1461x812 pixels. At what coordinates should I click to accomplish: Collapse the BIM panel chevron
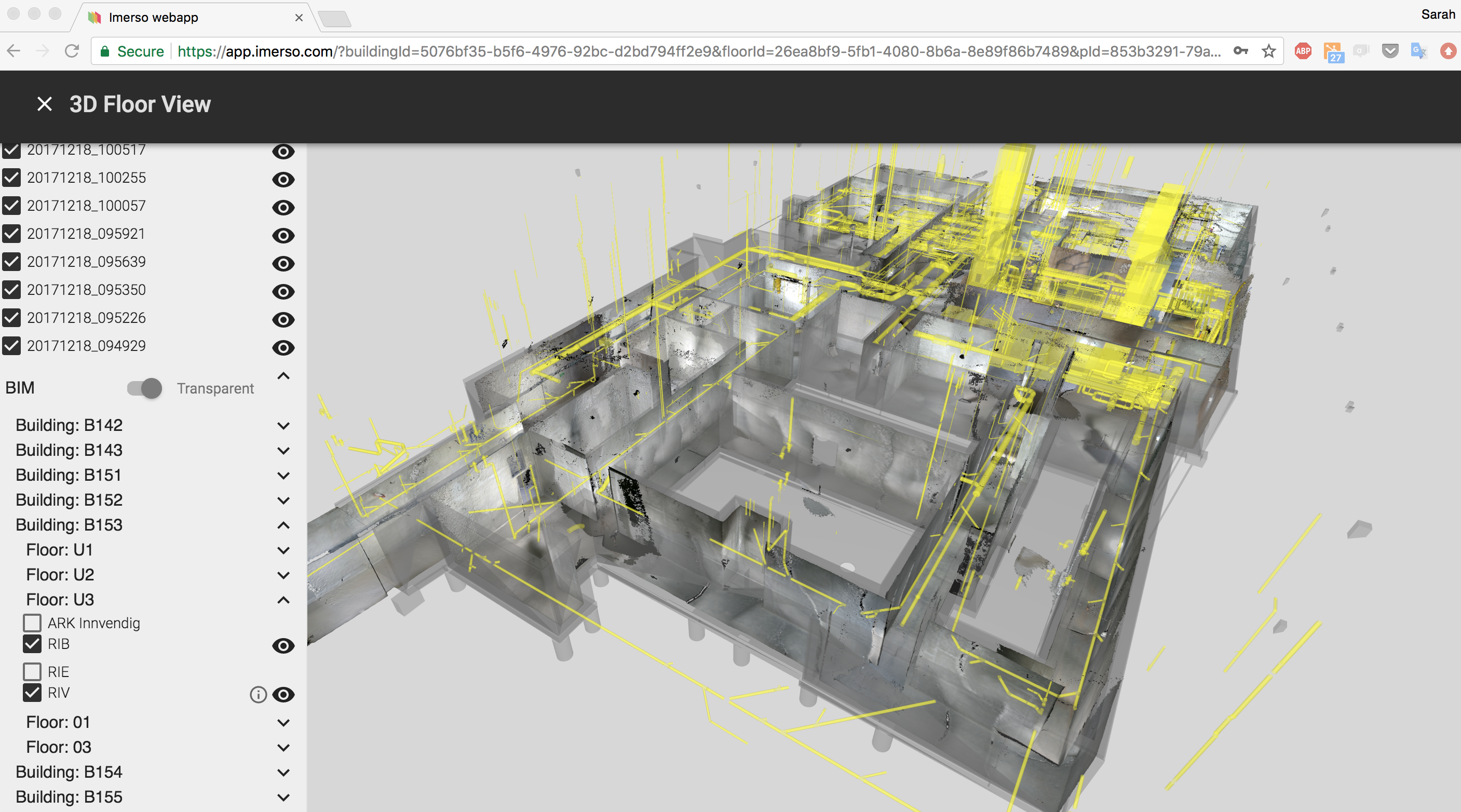pos(283,376)
